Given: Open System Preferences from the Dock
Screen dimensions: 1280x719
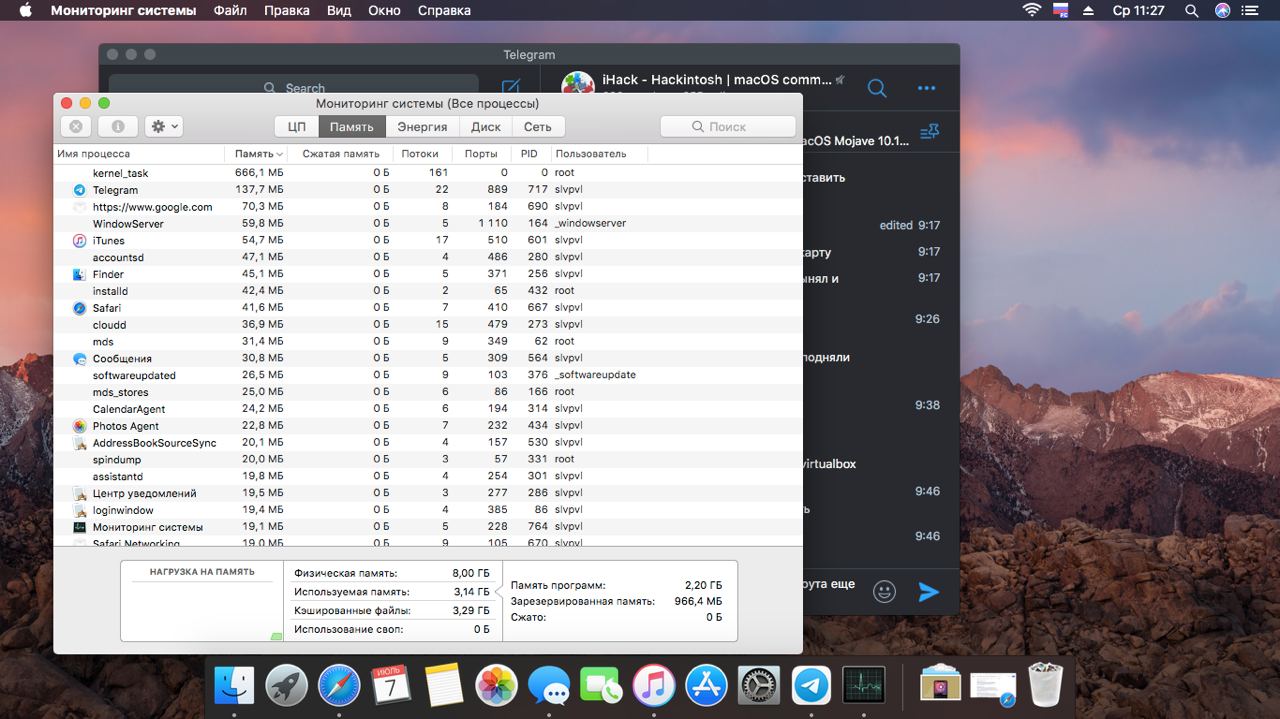Looking at the screenshot, I should (758, 685).
